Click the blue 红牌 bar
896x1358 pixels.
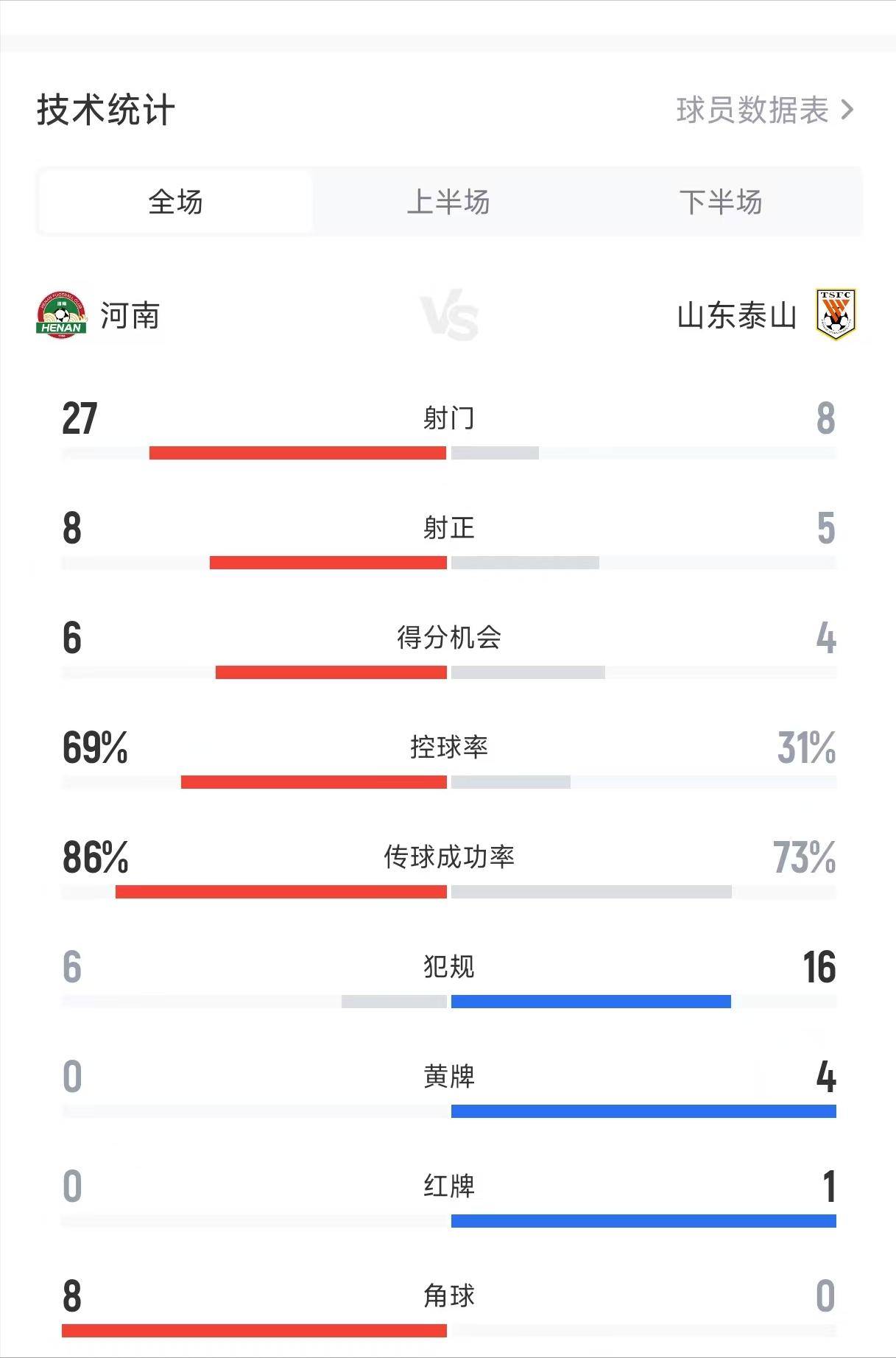(643, 1221)
